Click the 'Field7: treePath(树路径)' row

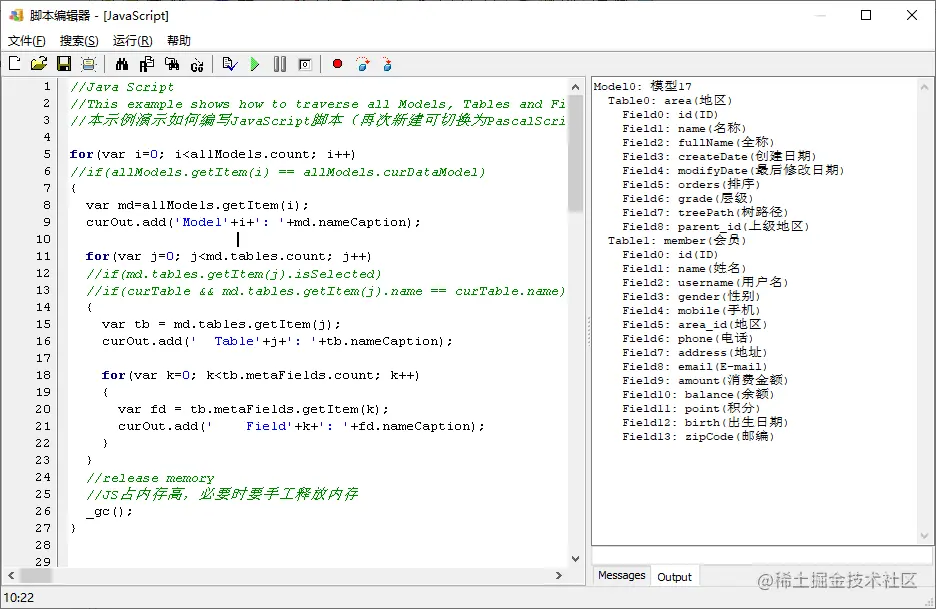click(x=705, y=213)
